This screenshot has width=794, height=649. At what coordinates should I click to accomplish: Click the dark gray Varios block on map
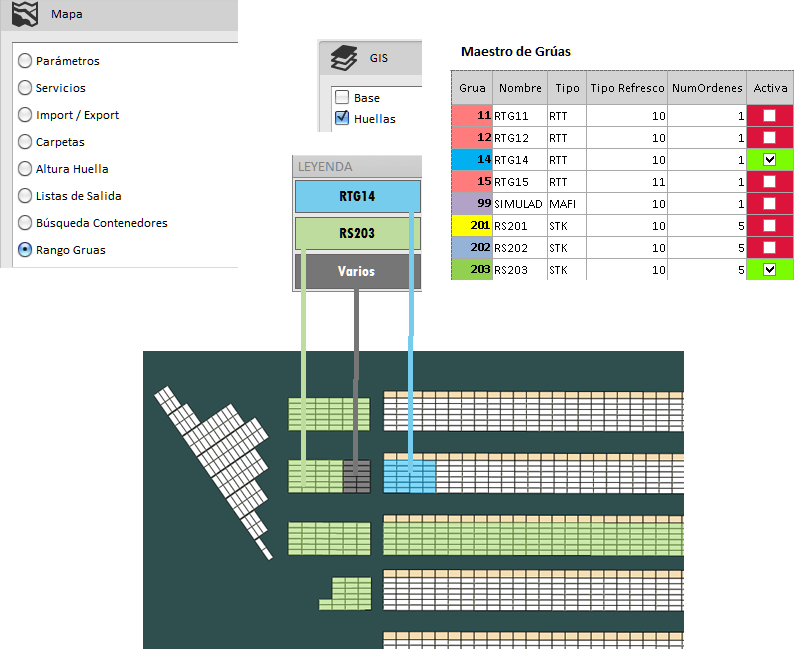coord(357,477)
